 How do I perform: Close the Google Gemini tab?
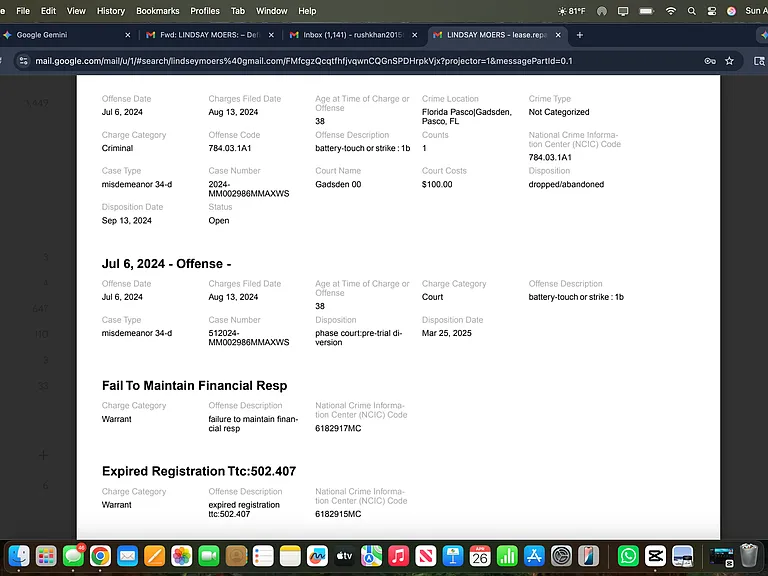click(x=128, y=35)
